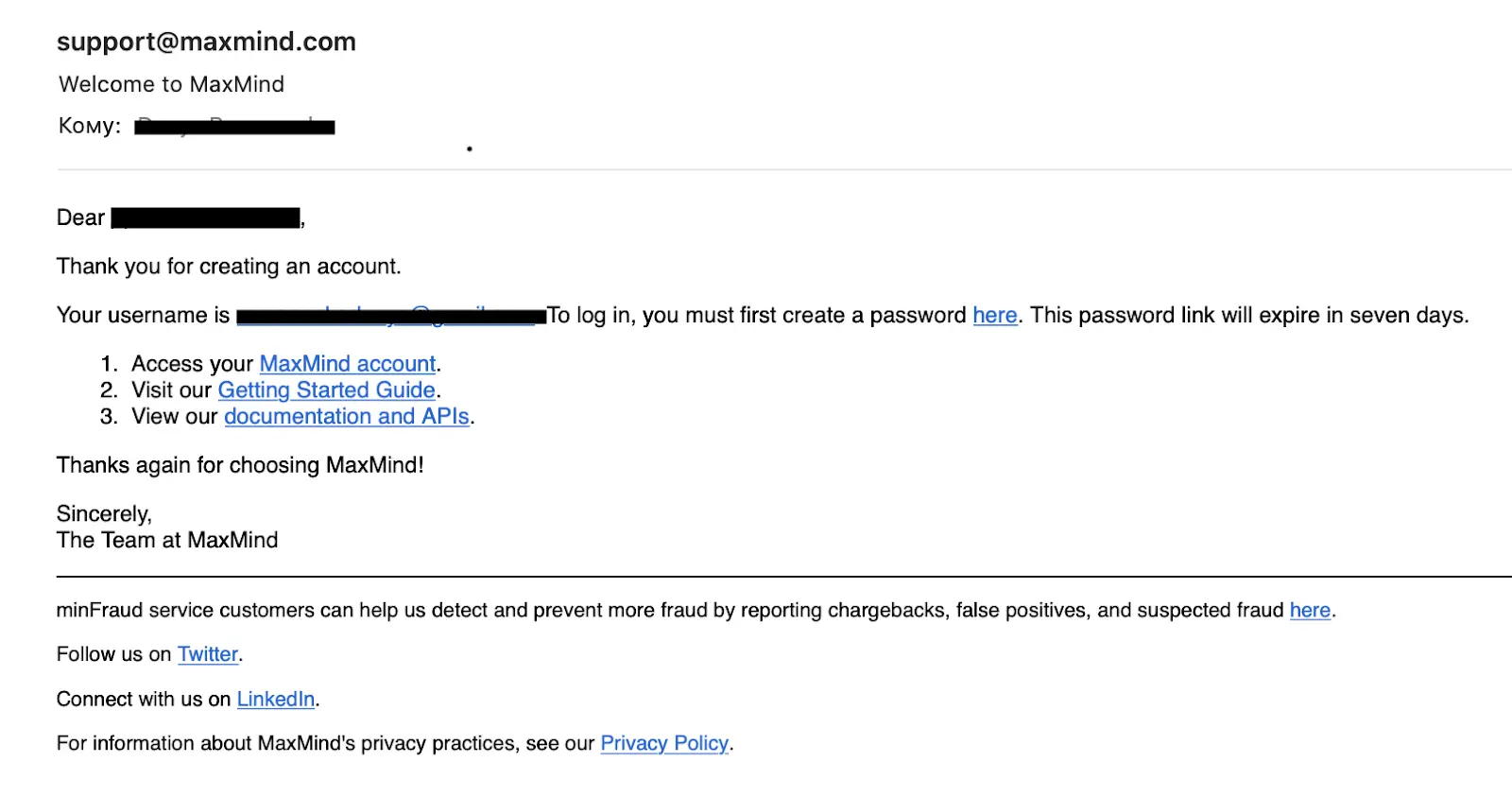The height and width of the screenshot is (797, 1512).
Task: Click the subject line "Welcome to MaxMind"
Action: coord(171,84)
